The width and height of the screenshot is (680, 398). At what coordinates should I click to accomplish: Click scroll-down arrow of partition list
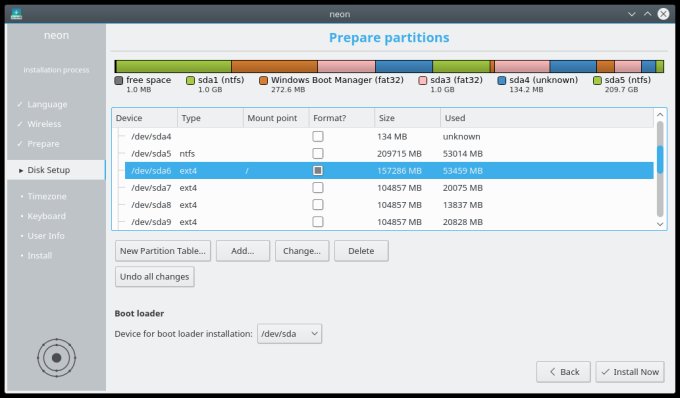coord(660,224)
